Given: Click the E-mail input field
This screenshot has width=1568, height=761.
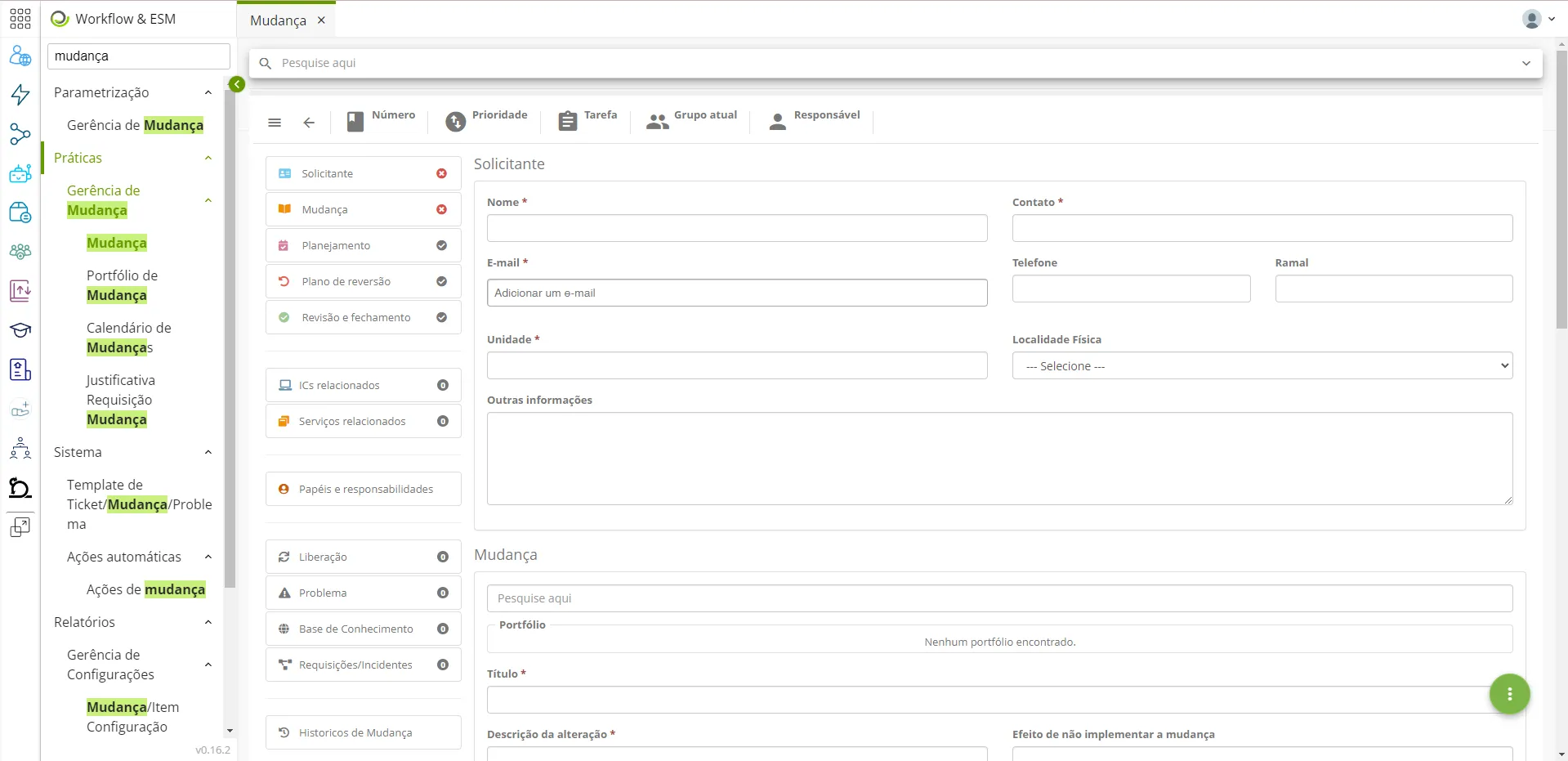Looking at the screenshot, I should tap(737, 293).
